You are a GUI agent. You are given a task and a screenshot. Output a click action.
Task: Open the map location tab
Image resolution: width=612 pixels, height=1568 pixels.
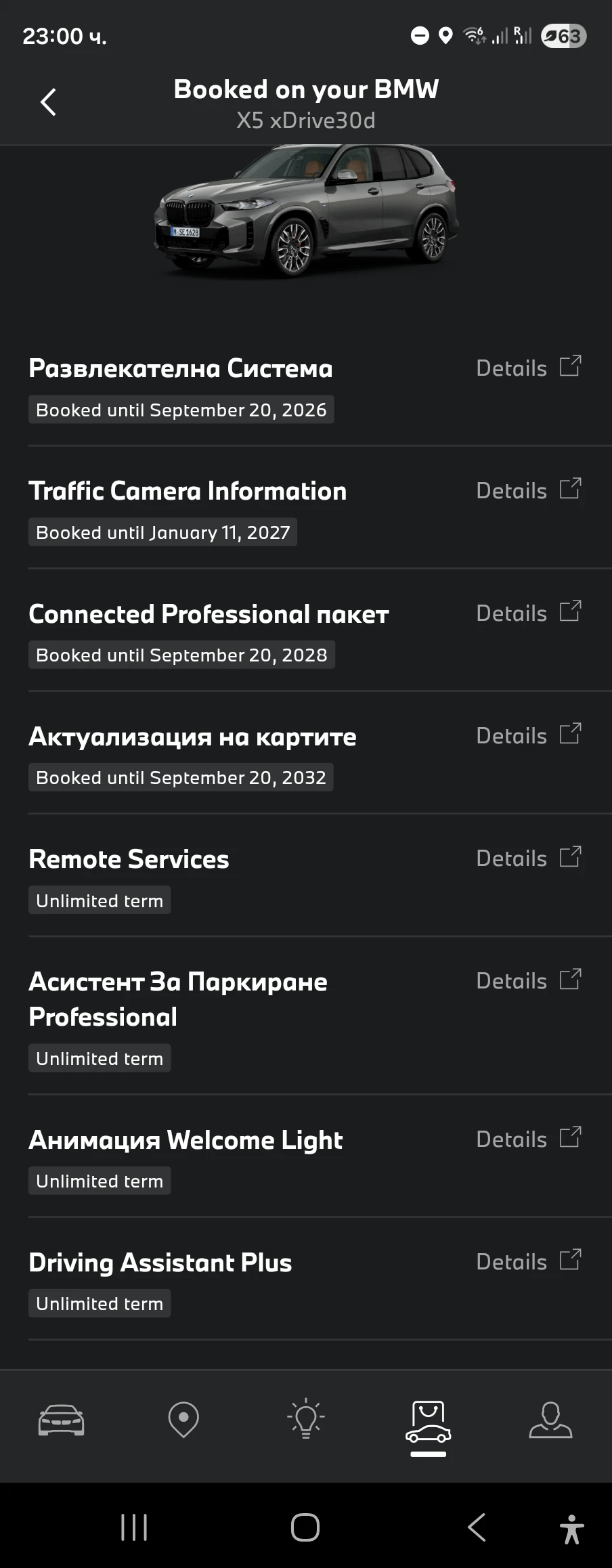point(183,1419)
